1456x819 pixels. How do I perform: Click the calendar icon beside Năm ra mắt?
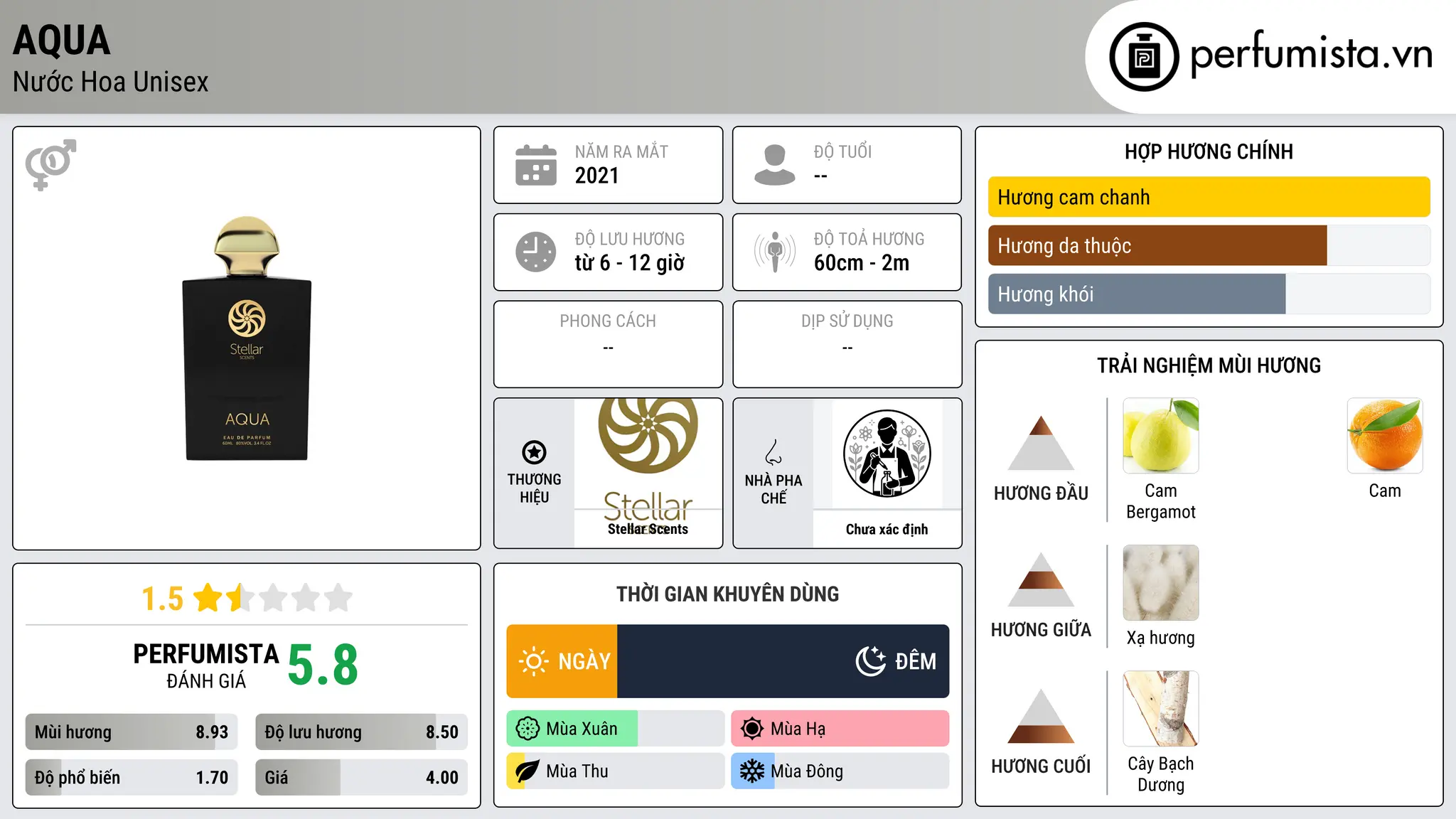(x=535, y=165)
